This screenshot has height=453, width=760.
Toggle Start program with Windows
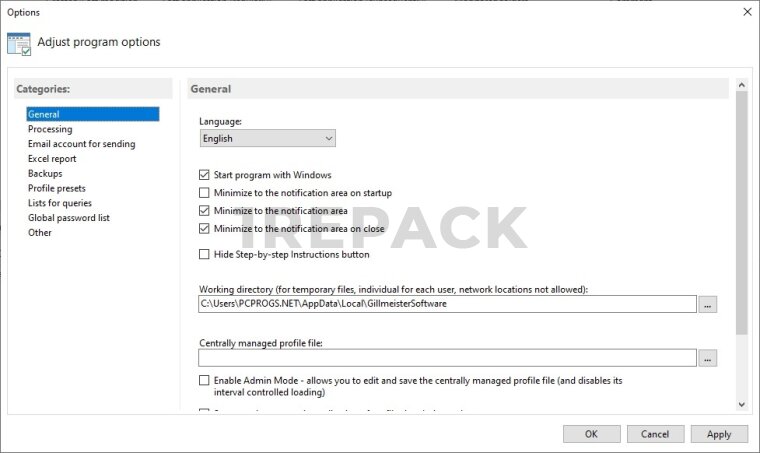(205, 175)
